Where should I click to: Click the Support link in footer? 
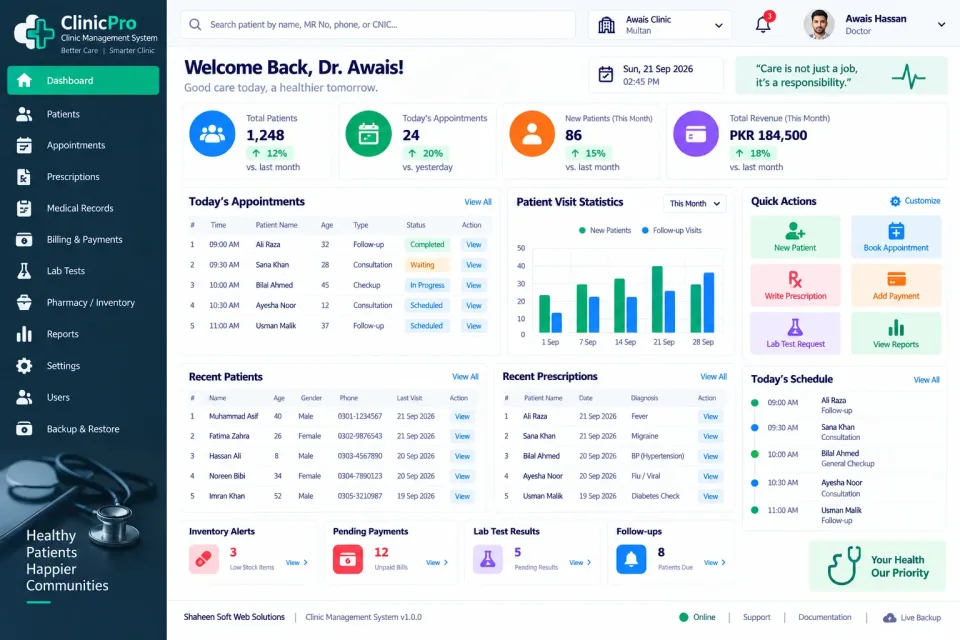(x=757, y=617)
